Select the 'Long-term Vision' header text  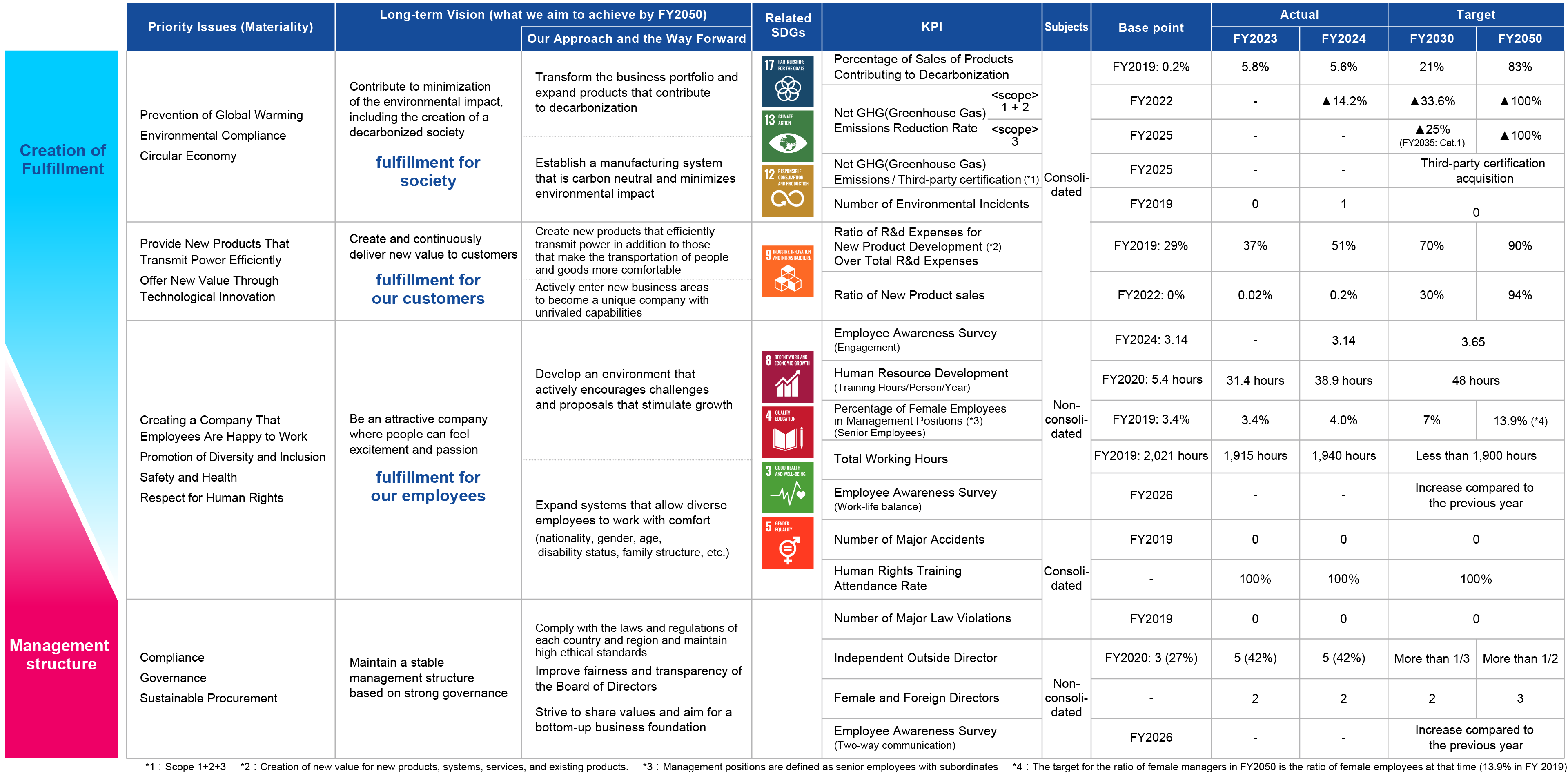coord(543,15)
